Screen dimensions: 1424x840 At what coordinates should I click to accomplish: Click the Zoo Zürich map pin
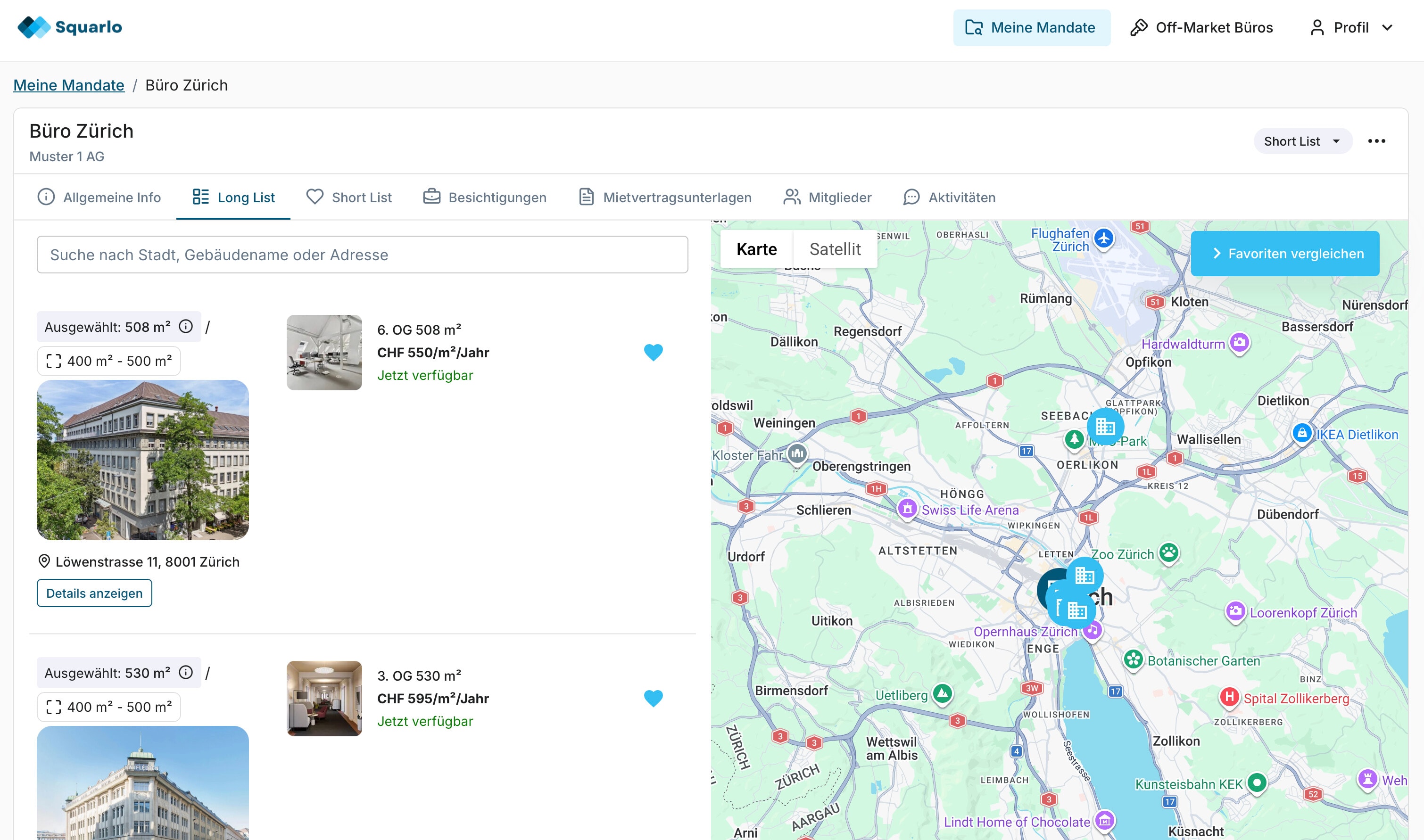pyautogui.click(x=1168, y=553)
